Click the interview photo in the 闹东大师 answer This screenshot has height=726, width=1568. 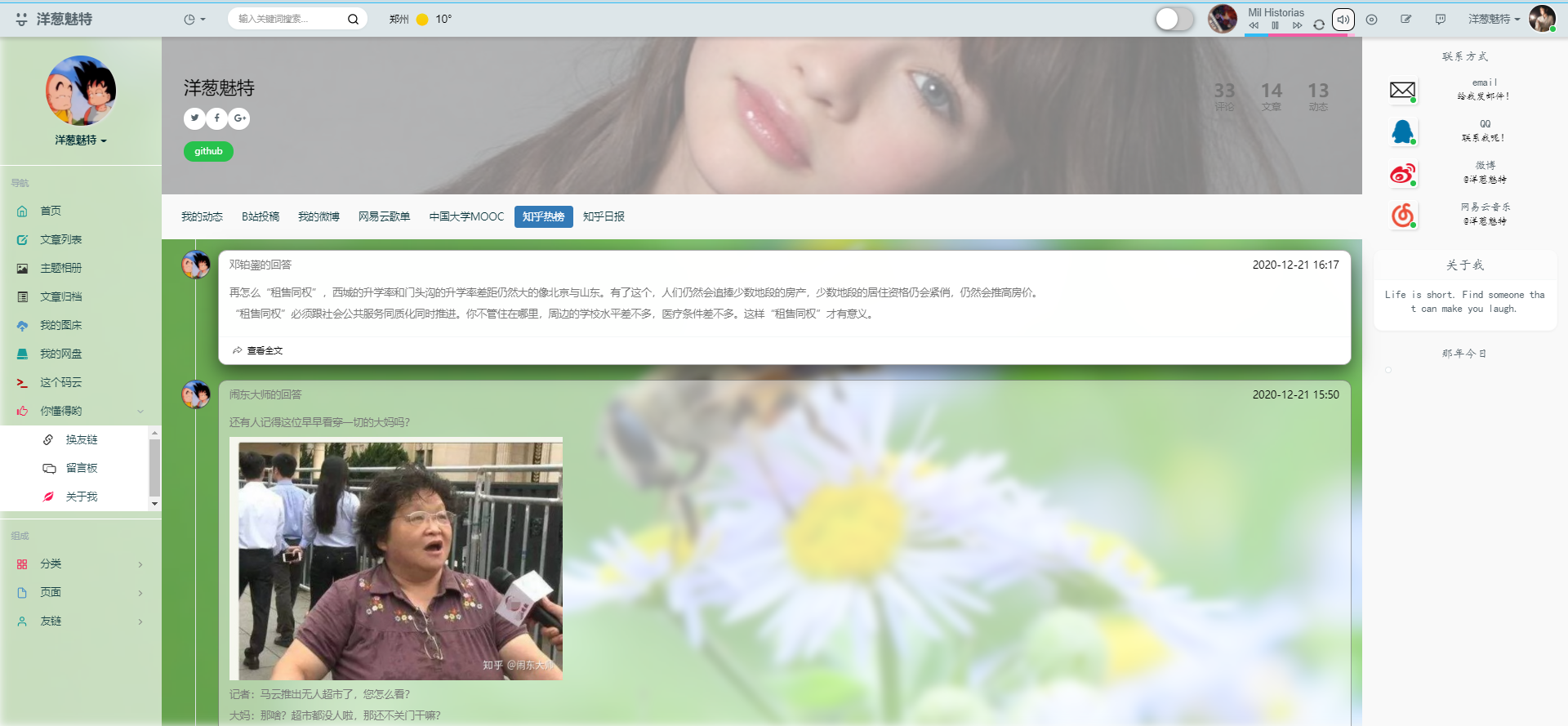pyautogui.click(x=396, y=559)
